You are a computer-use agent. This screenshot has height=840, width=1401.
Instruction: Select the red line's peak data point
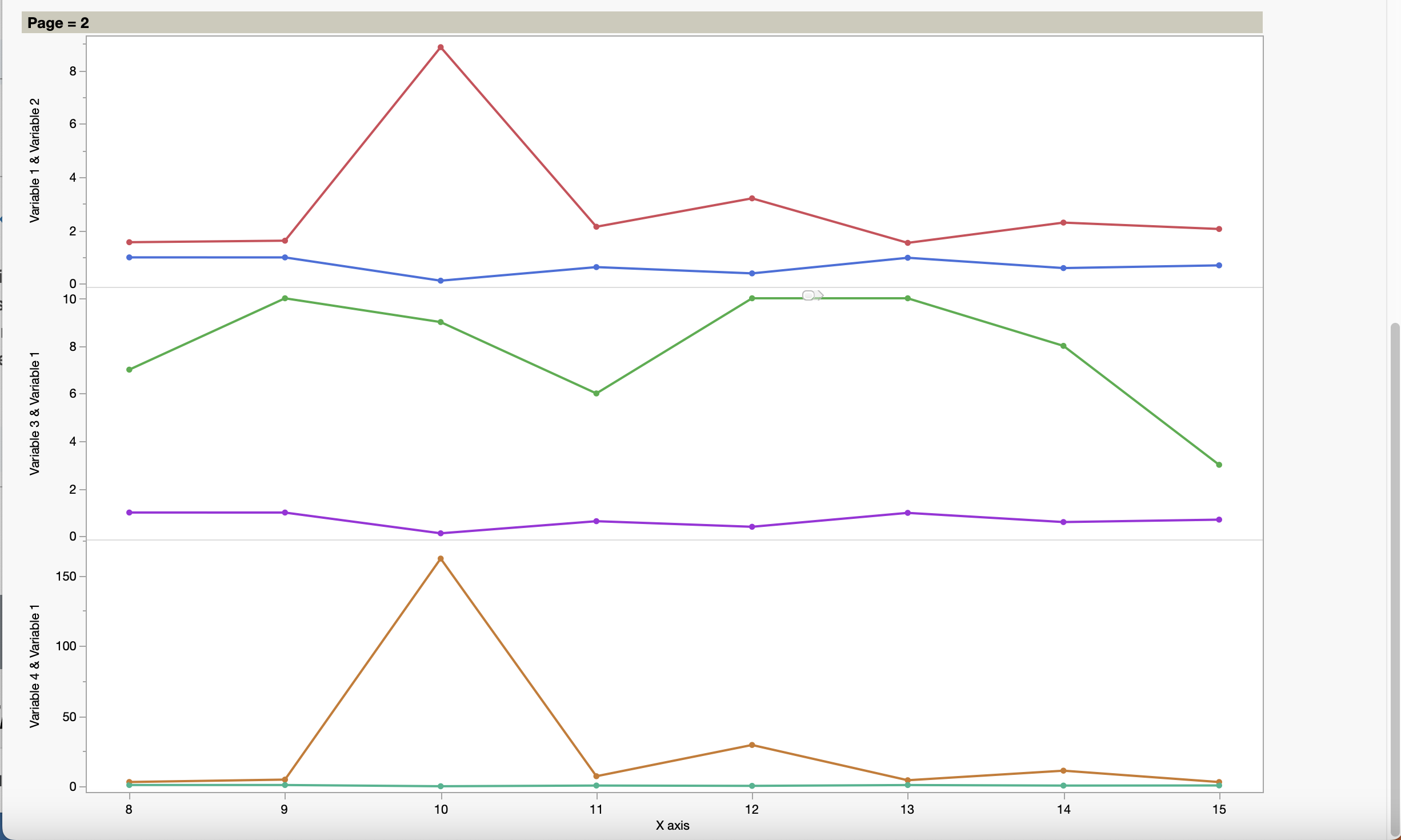coord(441,47)
